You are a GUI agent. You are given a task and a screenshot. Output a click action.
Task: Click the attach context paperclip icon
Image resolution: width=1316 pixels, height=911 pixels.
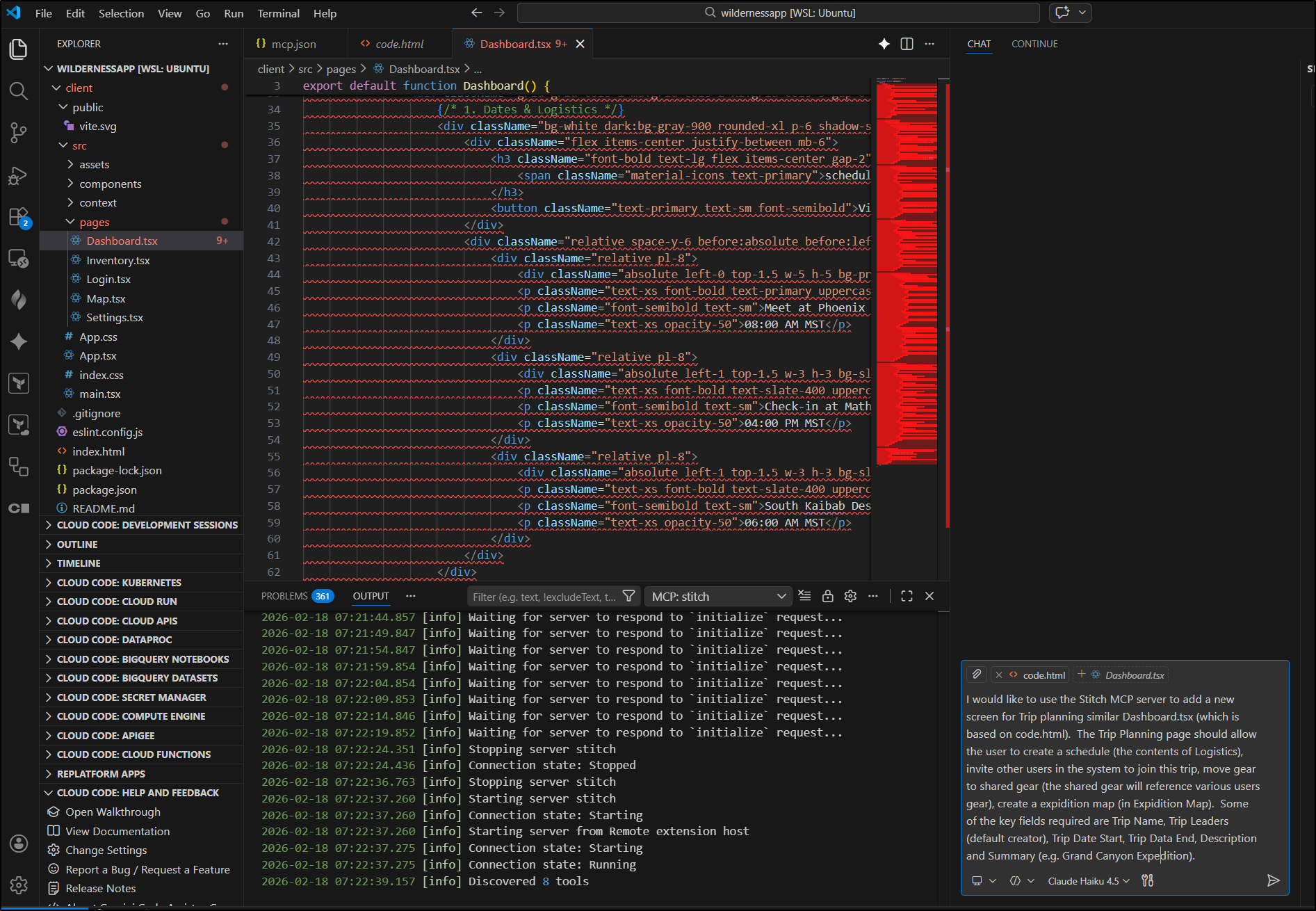977,675
